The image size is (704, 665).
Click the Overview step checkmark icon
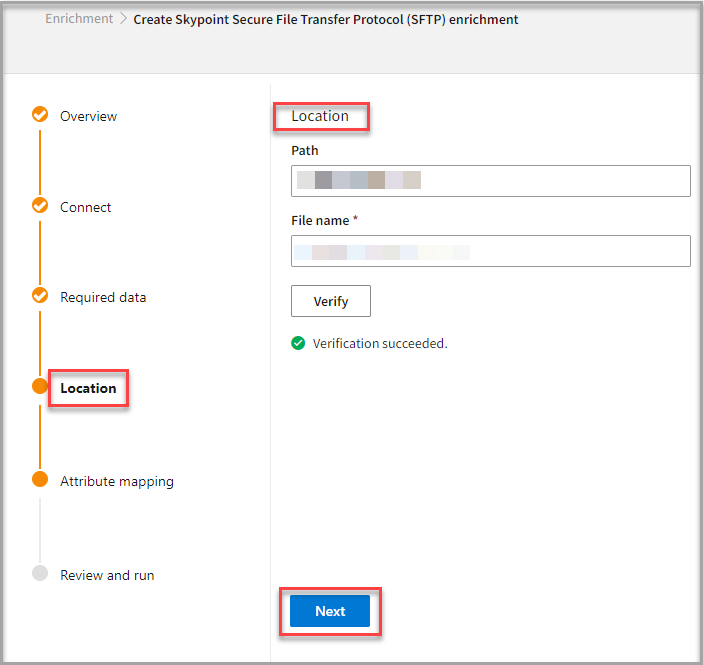pyautogui.click(x=40, y=115)
